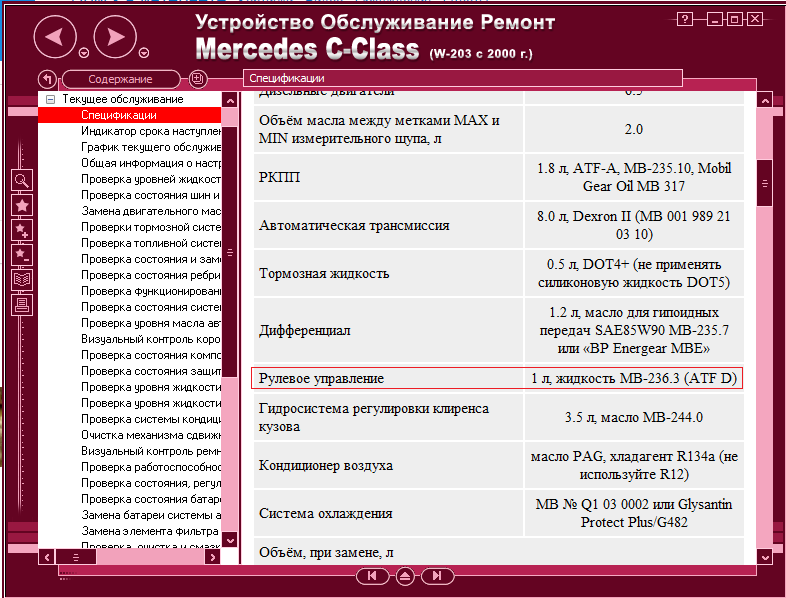786x598 pixels.
Task: Open back history dropdown arrow
Action: pyautogui.click(x=83, y=53)
